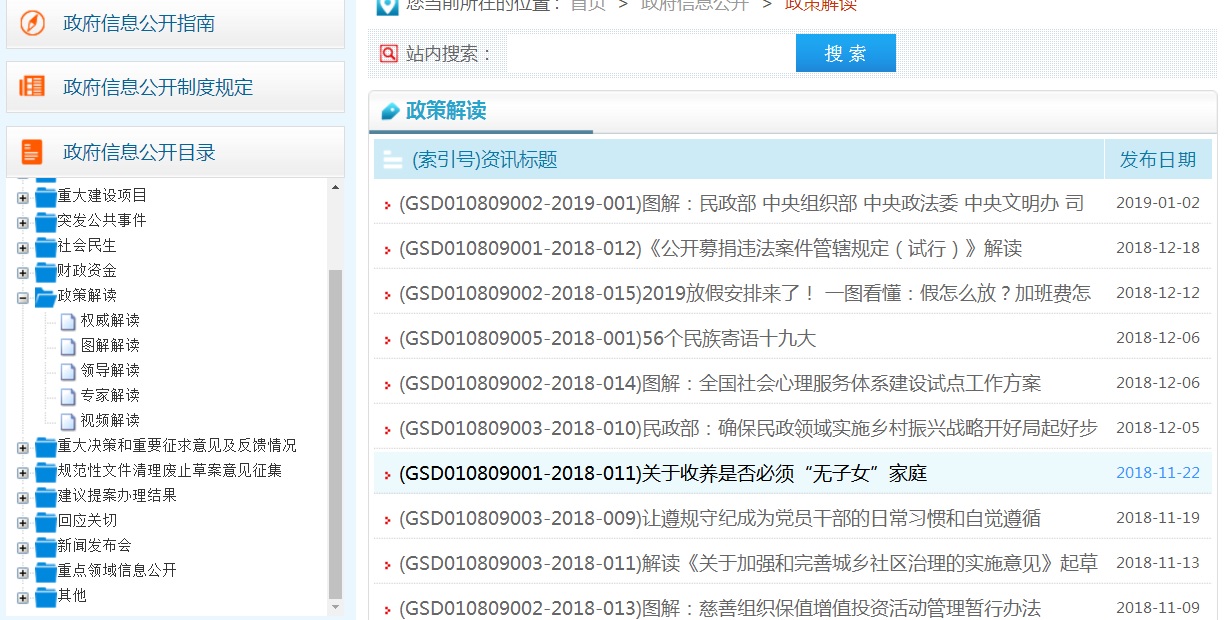
Task: Click the document icon beside 政府信息公开目录
Action: tap(33, 152)
